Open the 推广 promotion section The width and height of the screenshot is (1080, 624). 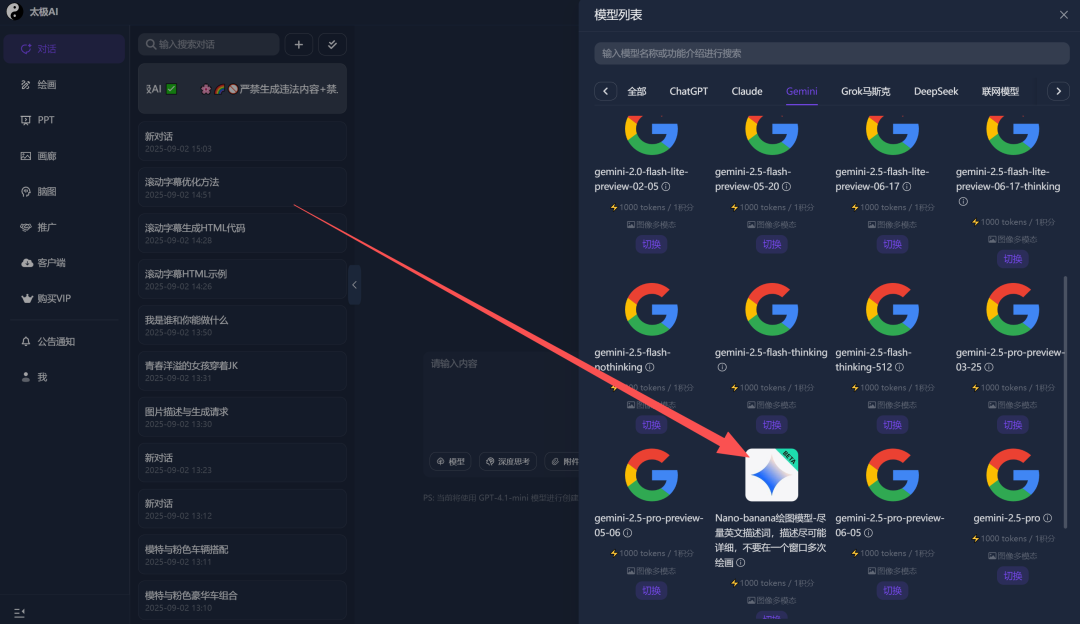pos(64,227)
